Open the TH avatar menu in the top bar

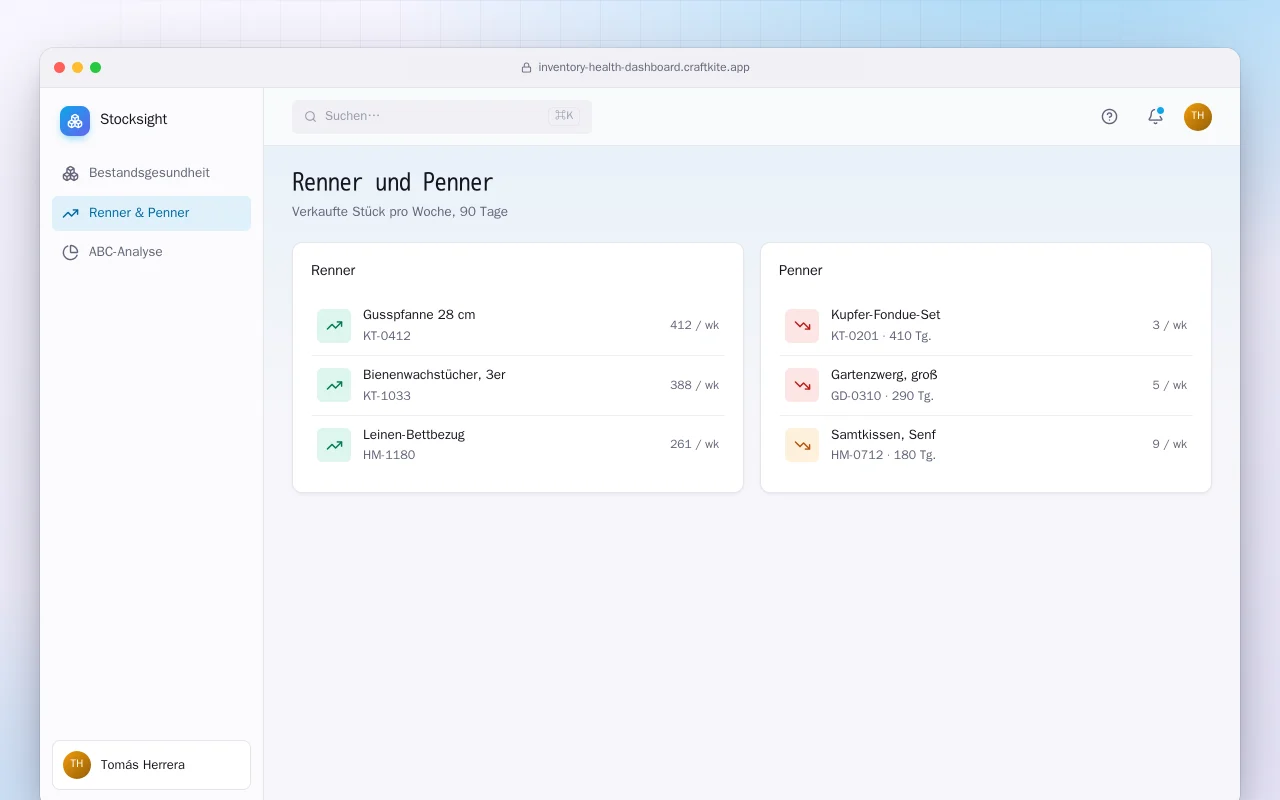coord(1198,116)
